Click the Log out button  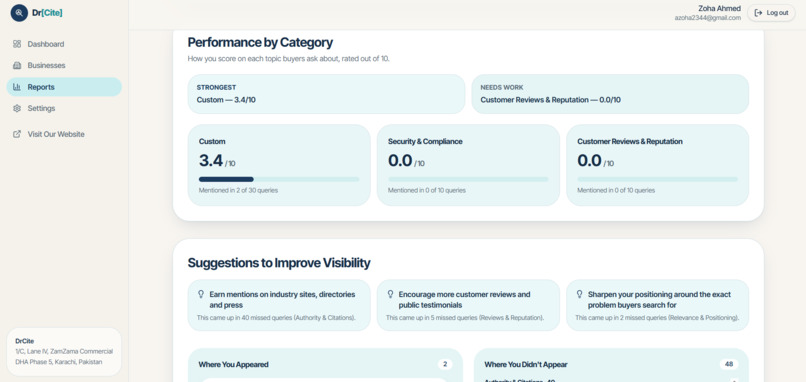click(x=771, y=13)
